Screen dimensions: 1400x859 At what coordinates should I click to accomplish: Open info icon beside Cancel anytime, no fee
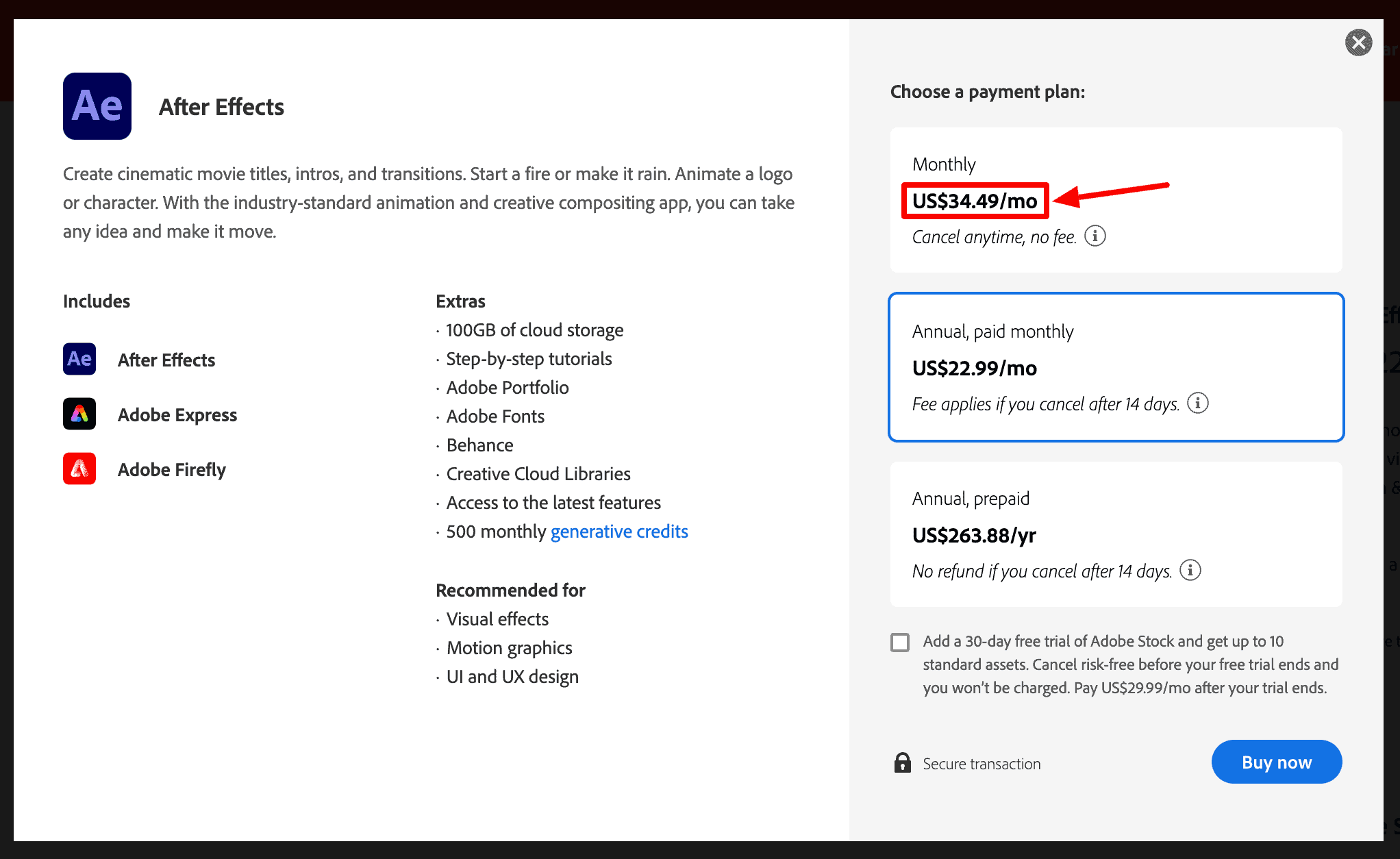[x=1095, y=236]
